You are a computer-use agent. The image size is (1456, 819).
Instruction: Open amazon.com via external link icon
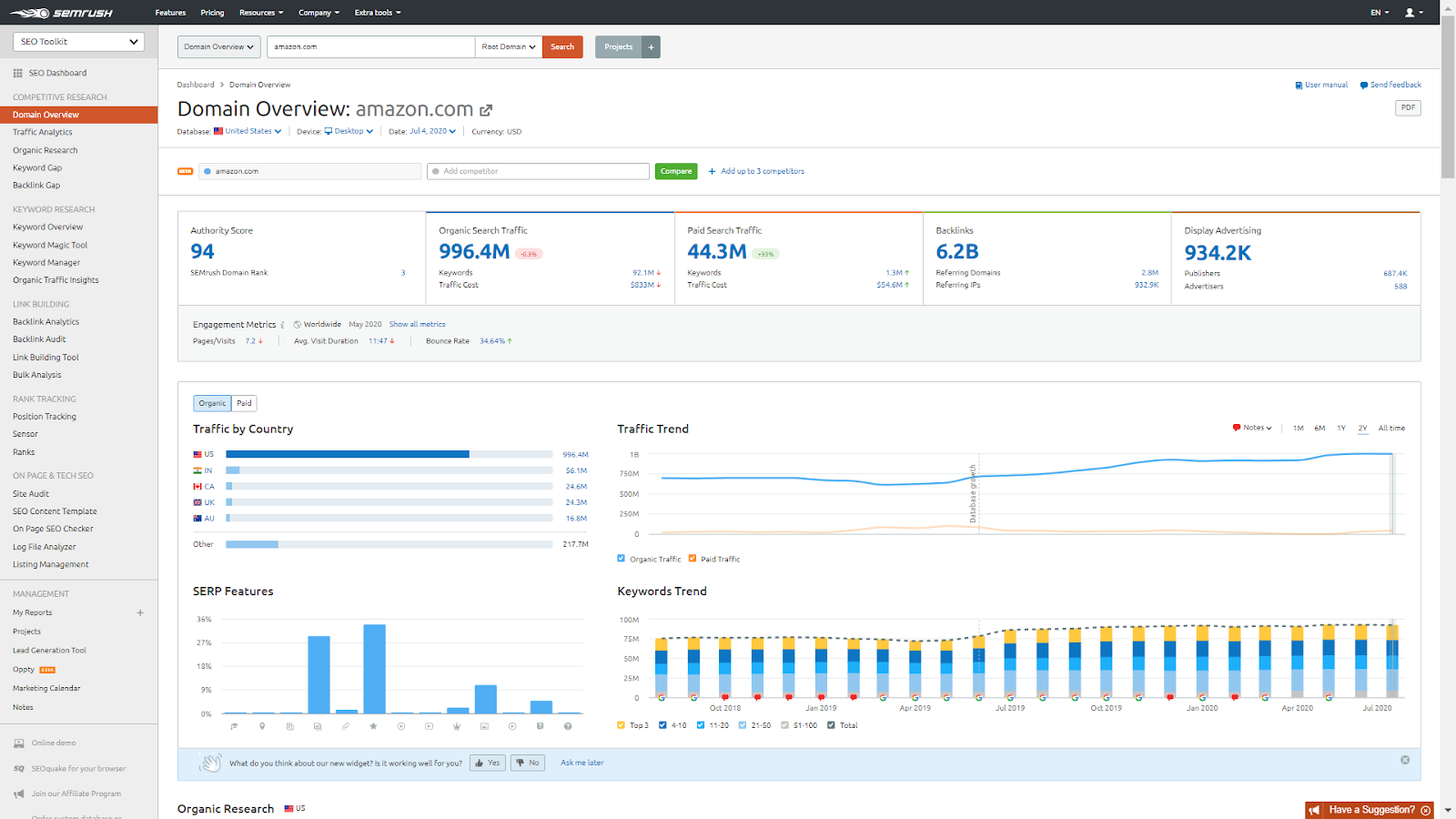point(486,110)
